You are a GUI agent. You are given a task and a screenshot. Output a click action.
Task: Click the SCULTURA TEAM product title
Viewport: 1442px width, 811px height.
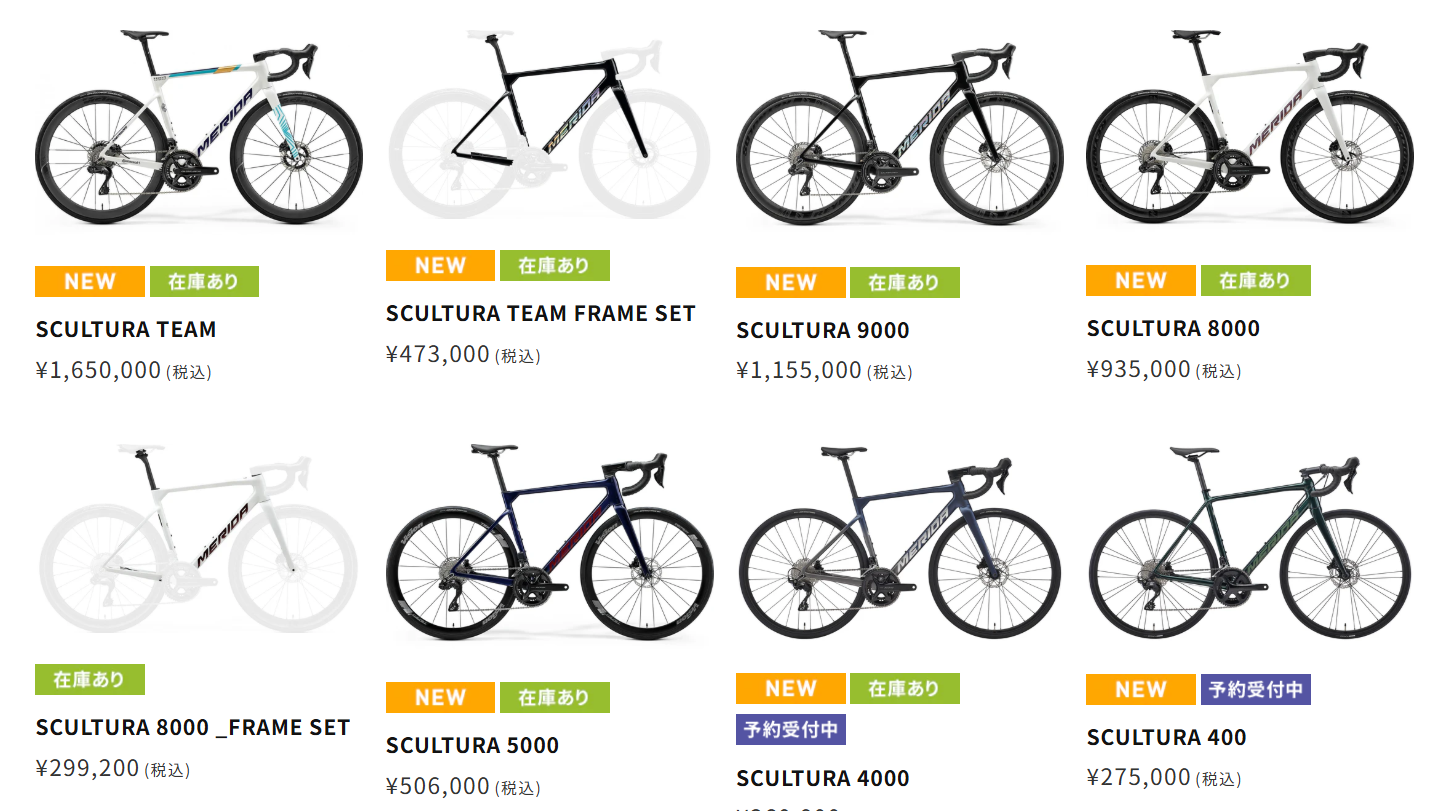click(x=126, y=329)
